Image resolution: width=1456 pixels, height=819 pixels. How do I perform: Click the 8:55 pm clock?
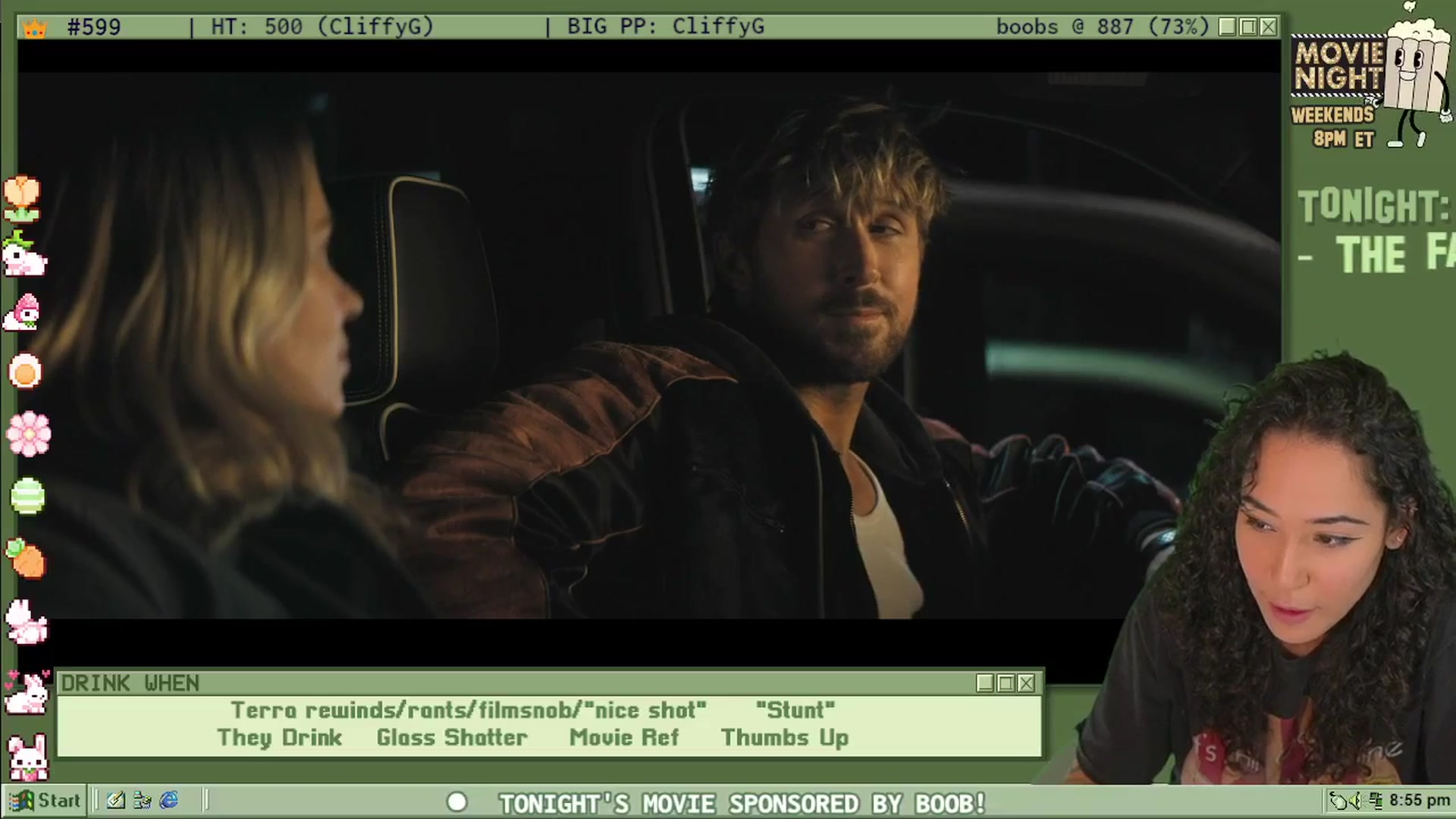tap(1420, 801)
